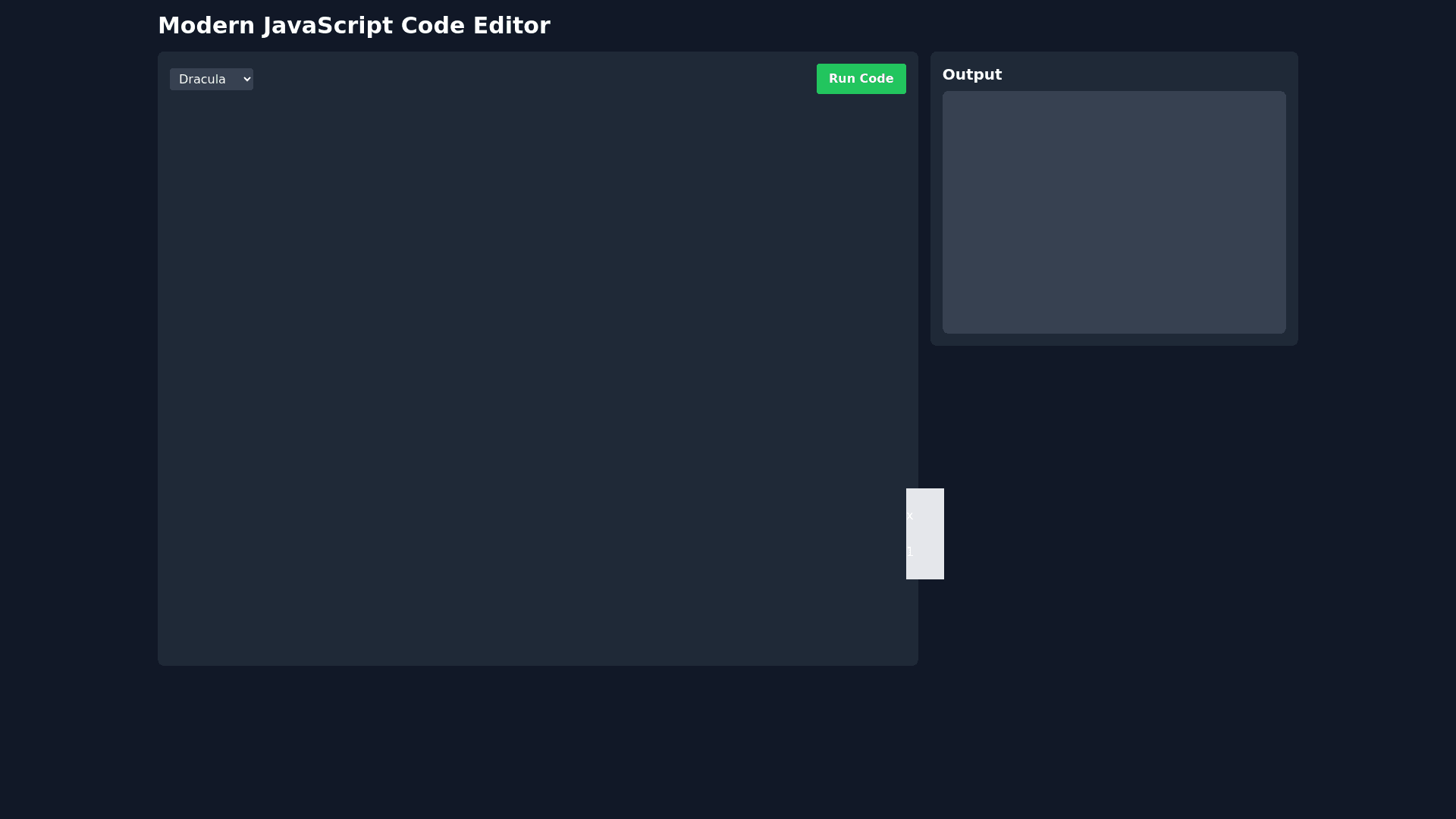Click the Output card's dark border area

1113,340
